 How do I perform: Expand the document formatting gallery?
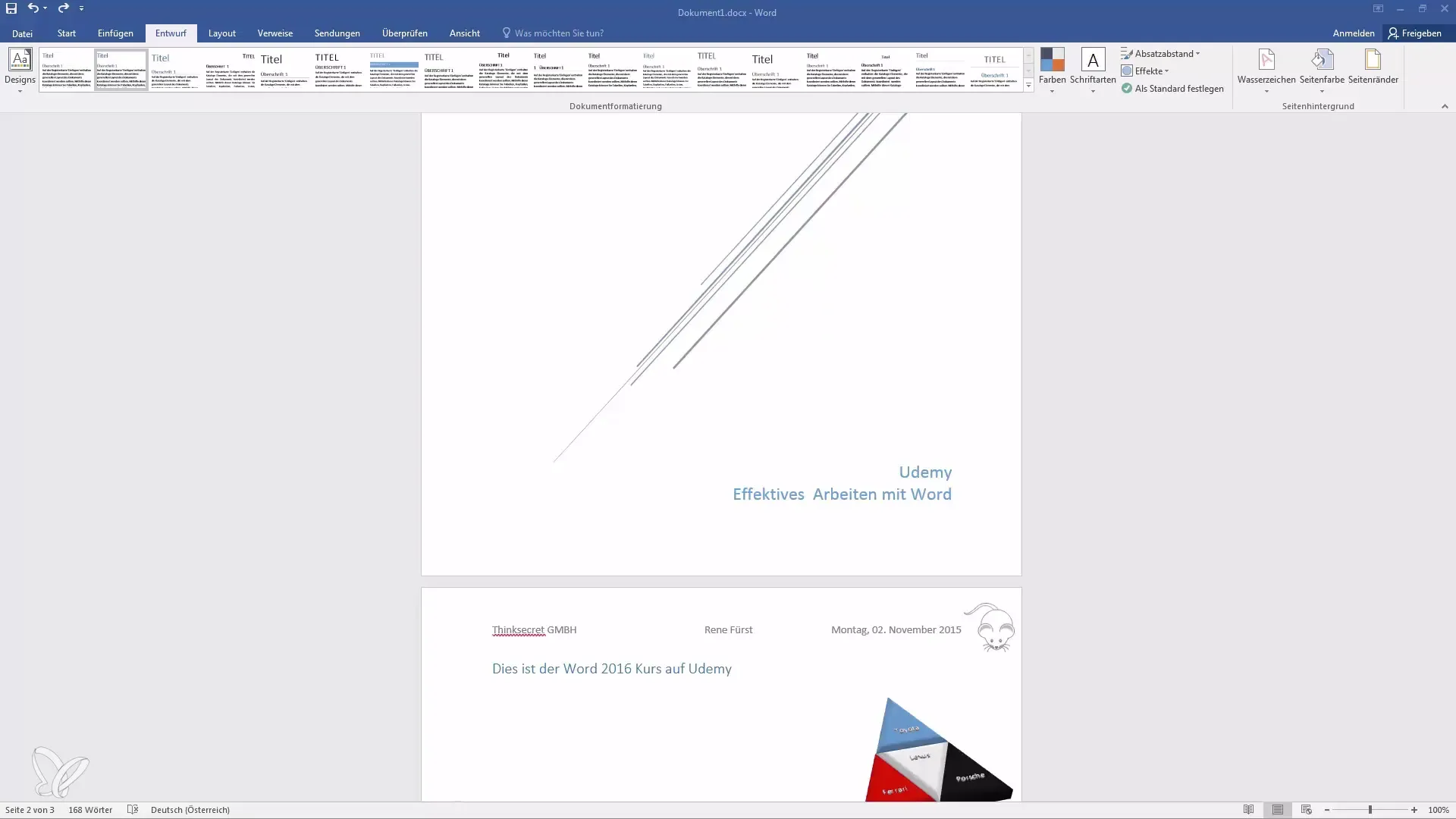click(x=1029, y=86)
